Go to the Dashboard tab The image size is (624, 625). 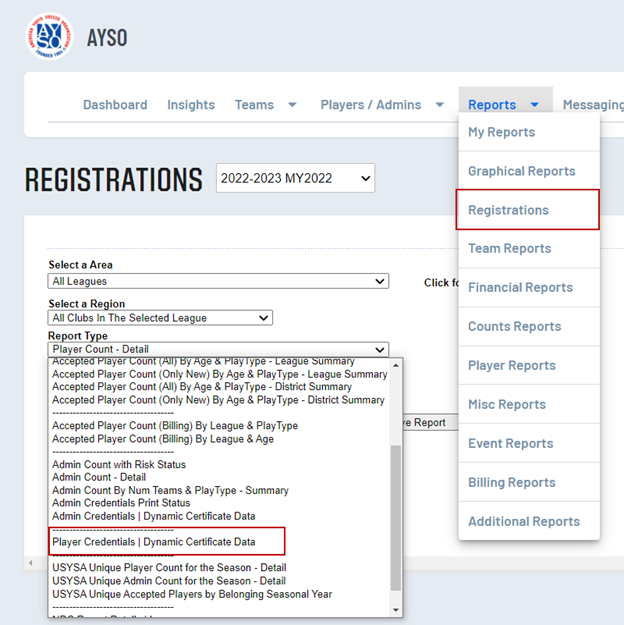115,105
